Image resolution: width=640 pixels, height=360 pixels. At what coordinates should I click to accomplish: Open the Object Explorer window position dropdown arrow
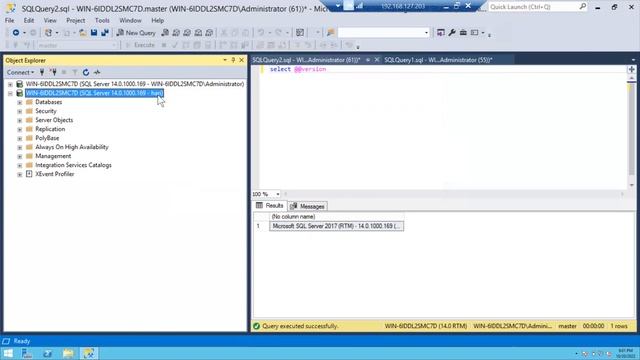click(224, 60)
